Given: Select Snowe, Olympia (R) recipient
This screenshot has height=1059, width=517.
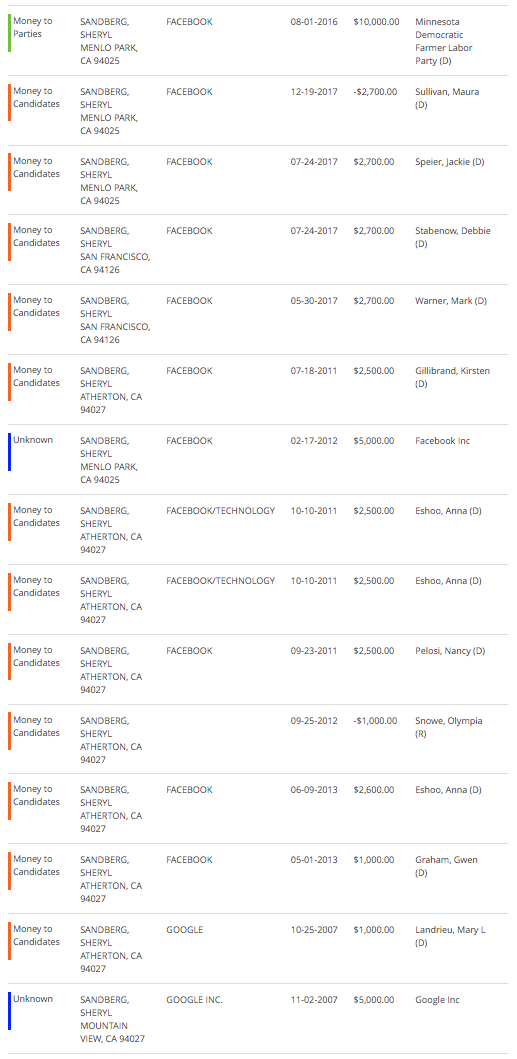Looking at the screenshot, I should (x=448, y=727).
